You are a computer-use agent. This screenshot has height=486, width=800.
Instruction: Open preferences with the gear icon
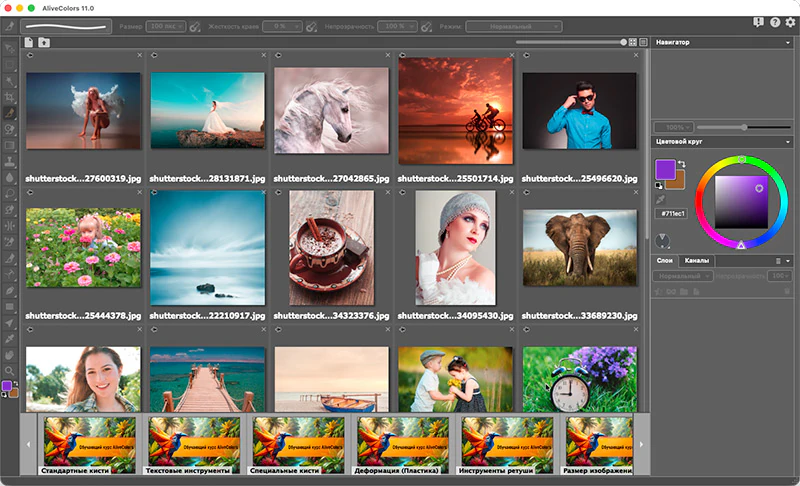tap(790, 22)
